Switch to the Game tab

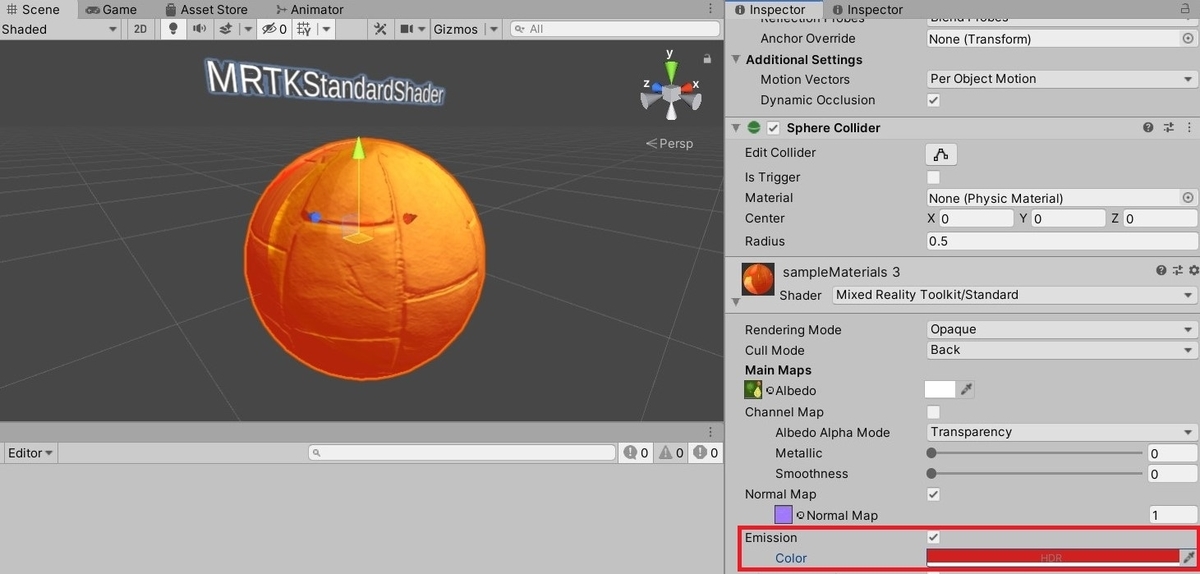(x=111, y=9)
